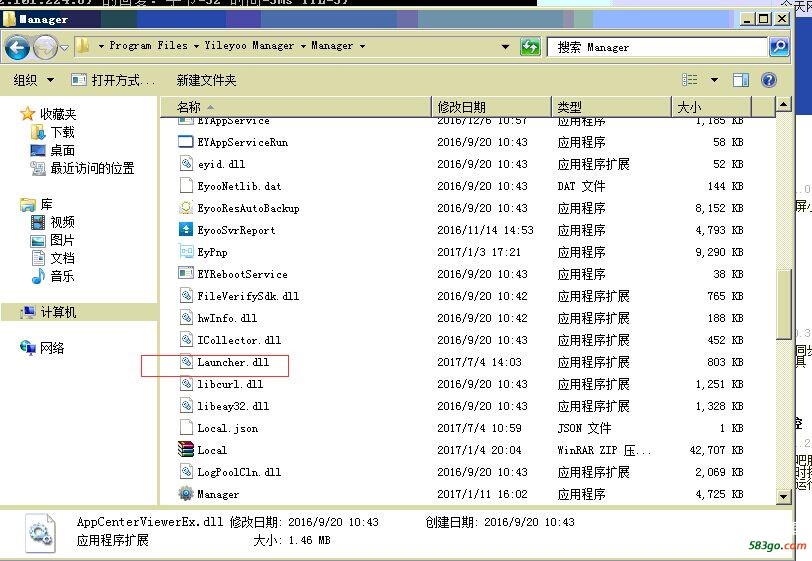Select the EYAppServiceRun file icon
The image size is (812, 561).
coord(185,142)
